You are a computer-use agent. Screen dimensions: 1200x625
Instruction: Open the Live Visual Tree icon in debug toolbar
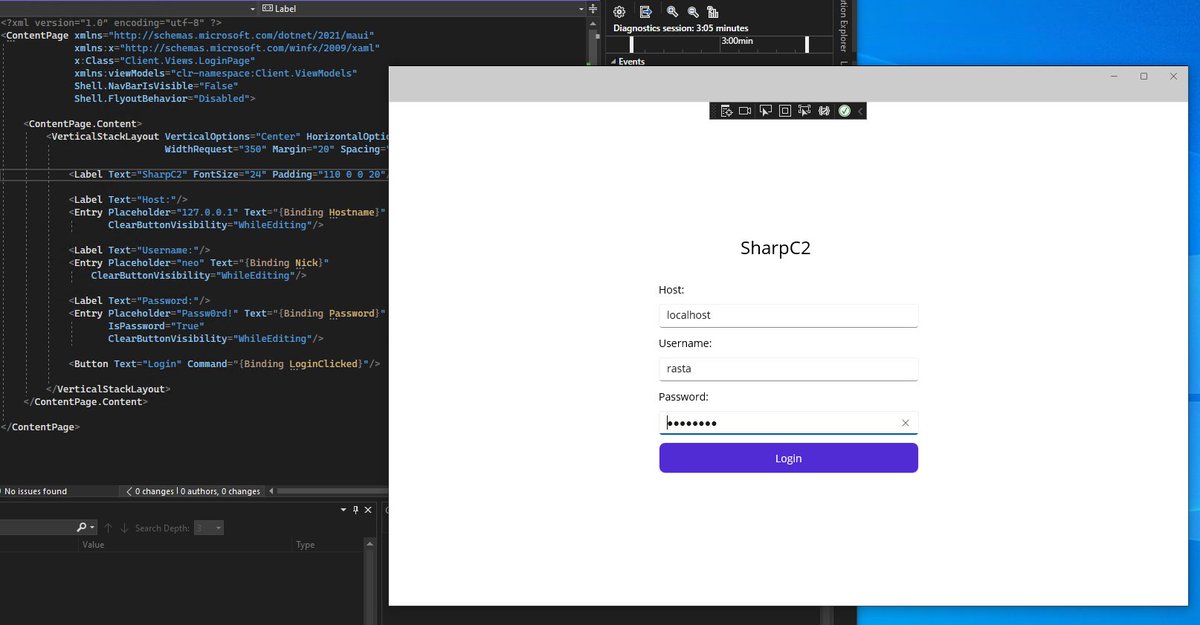[726, 111]
